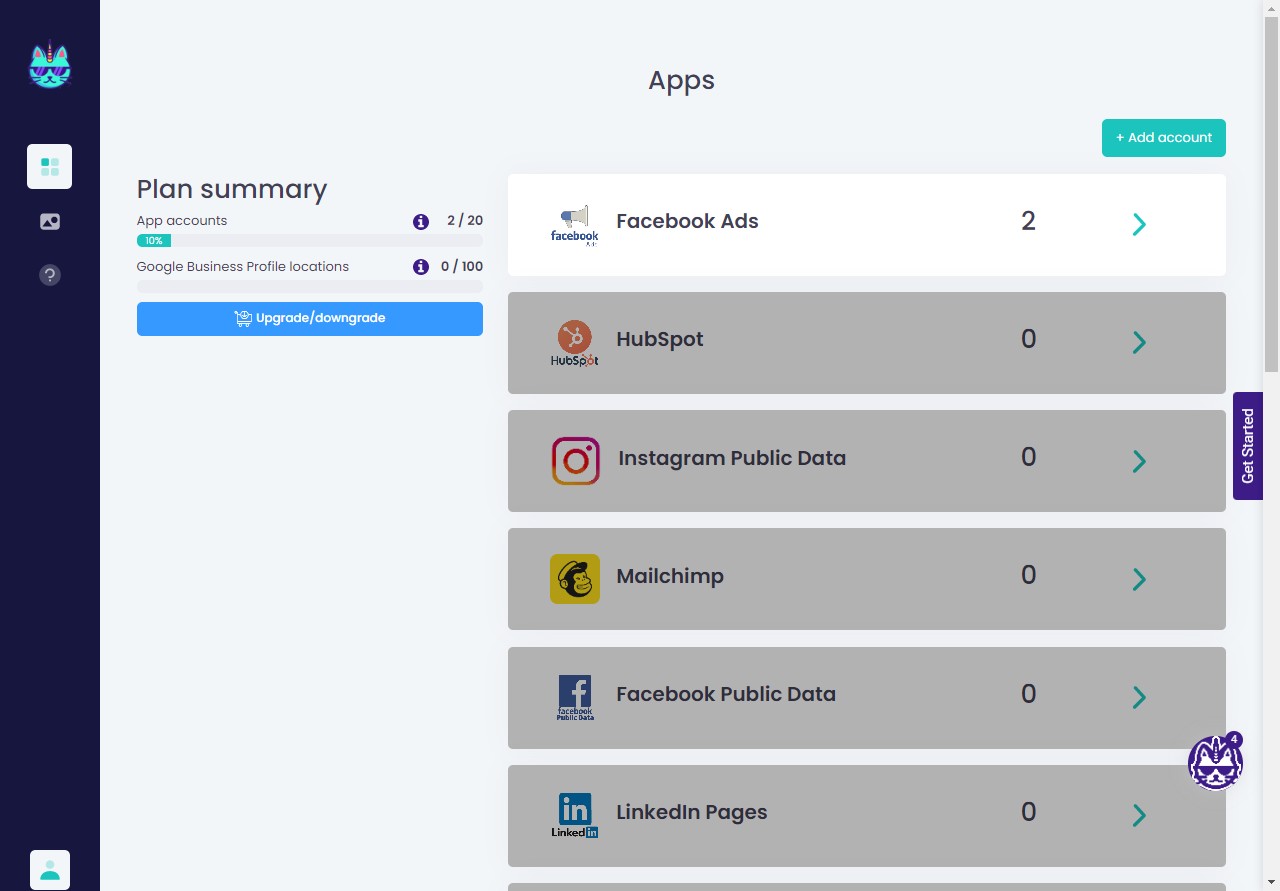Click the Facebook Public Data count 0
Screen dimensions: 1280x891
(1028, 693)
